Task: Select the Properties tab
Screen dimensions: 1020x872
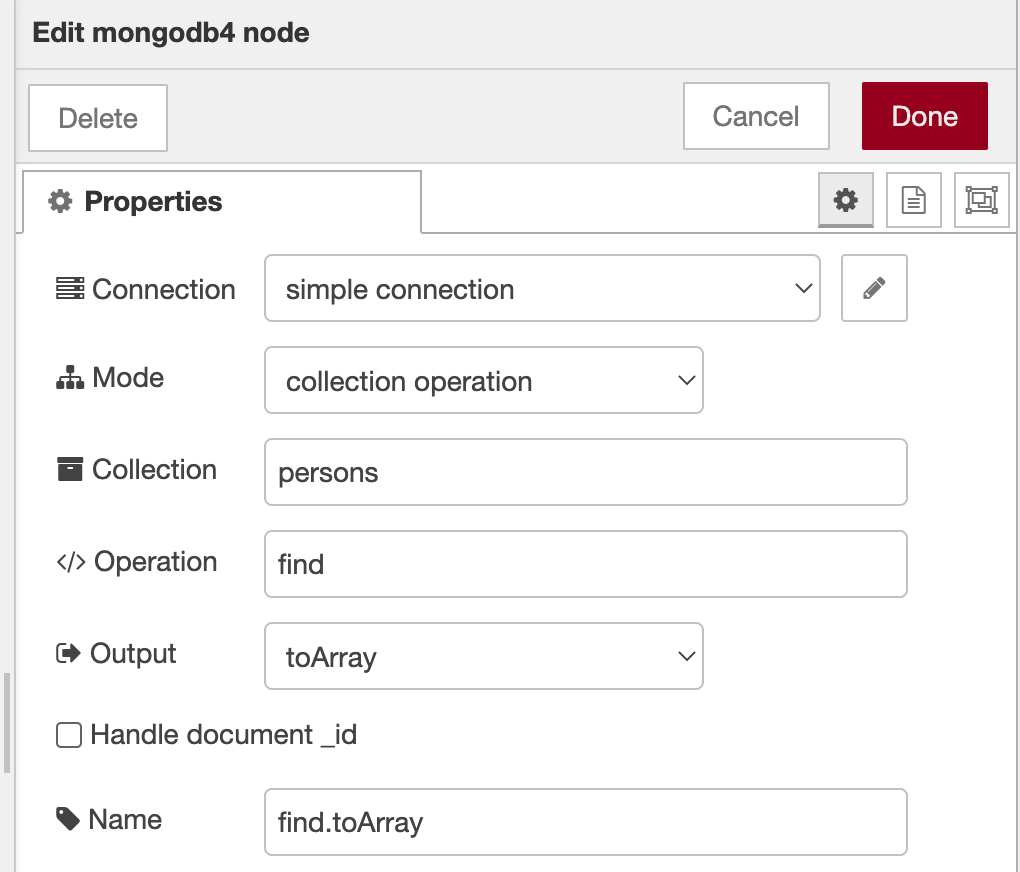Action: click(222, 202)
